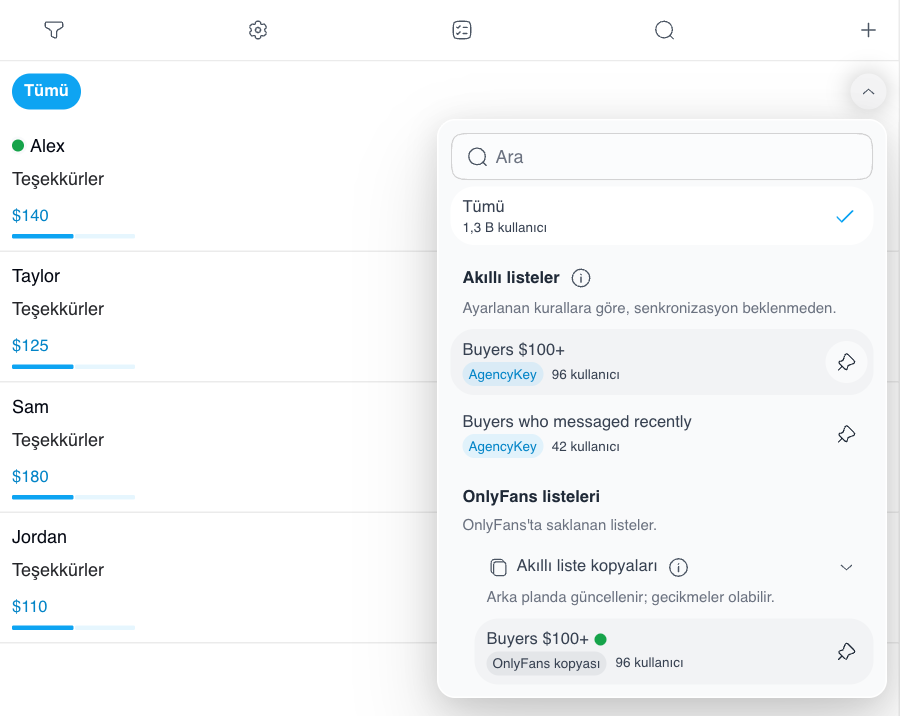Click the progress bar under Jordan's $110
Screen dimensions: 900x716
pos(73,628)
